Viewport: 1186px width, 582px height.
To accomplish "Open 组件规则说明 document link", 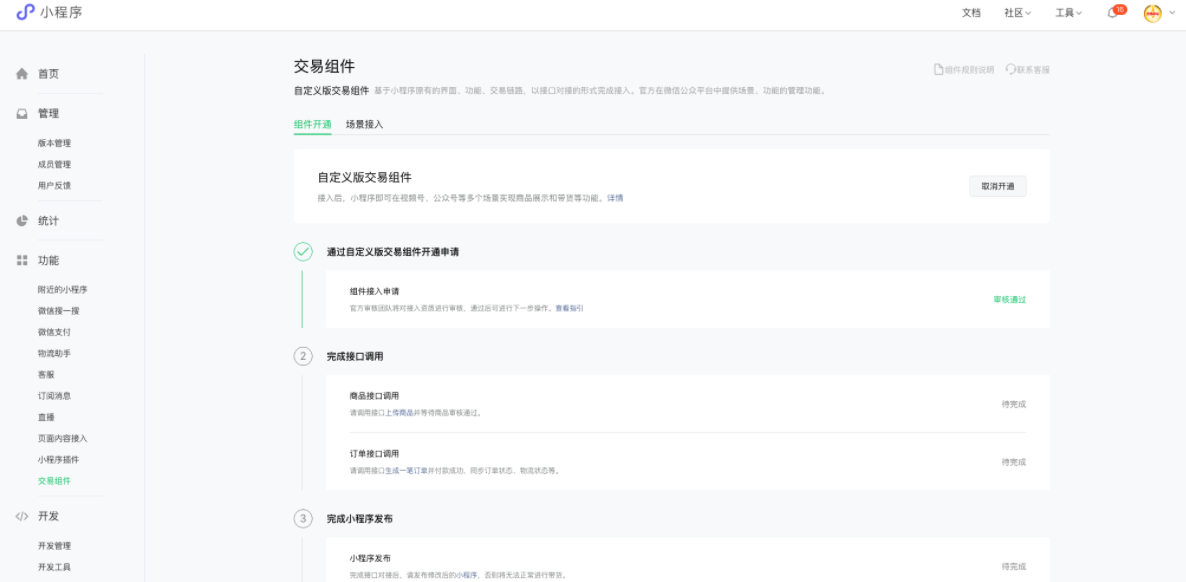I will pyautogui.click(x=964, y=70).
